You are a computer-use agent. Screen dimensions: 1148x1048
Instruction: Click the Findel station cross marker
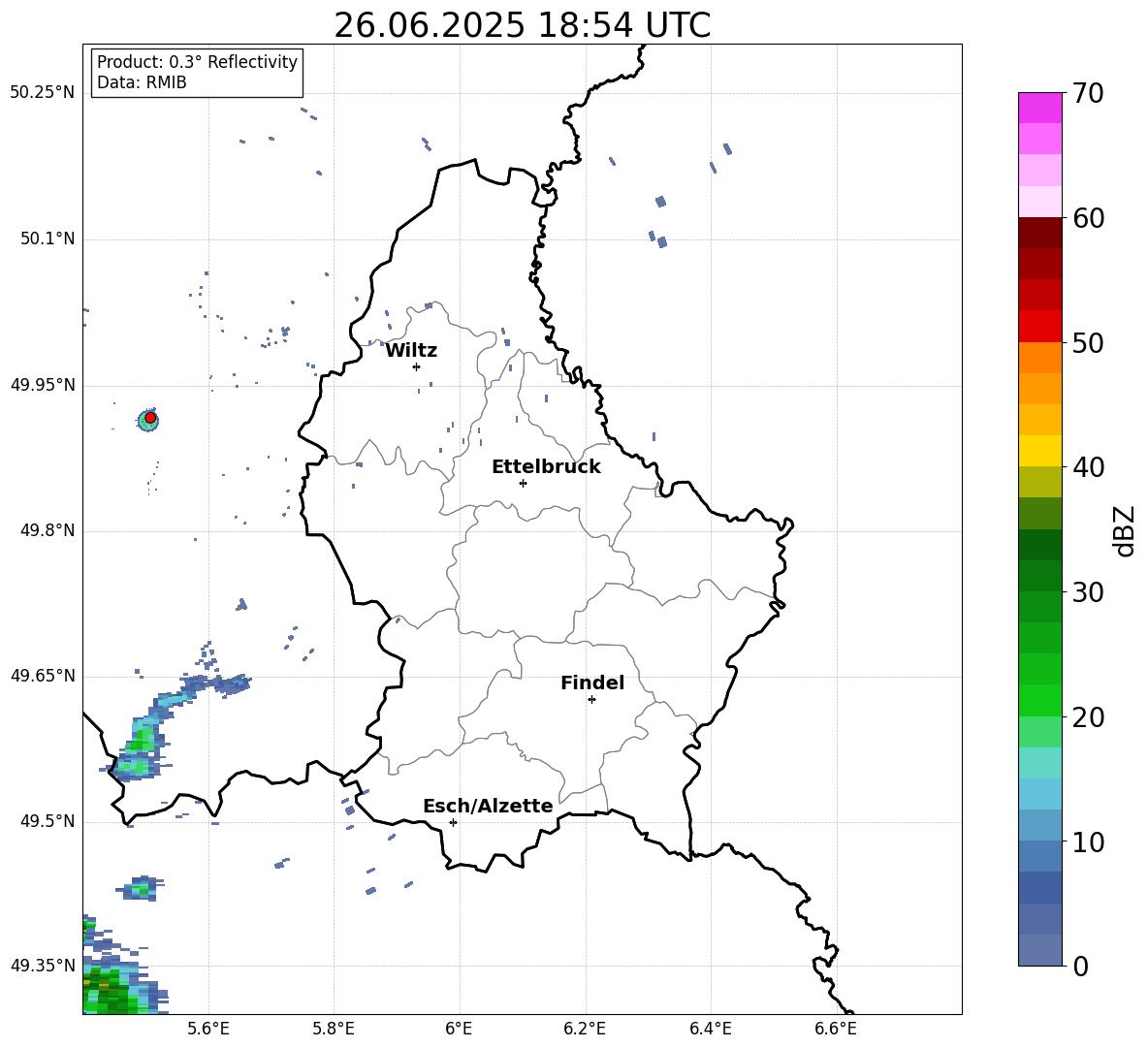pyautogui.click(x=591, y=700)
